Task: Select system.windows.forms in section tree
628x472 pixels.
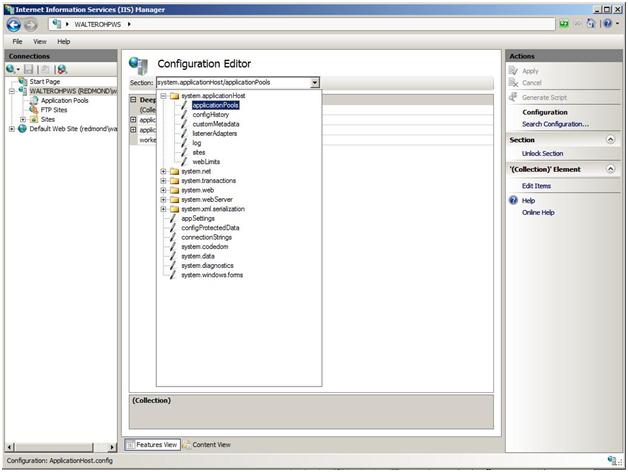Action: (212, 275)
